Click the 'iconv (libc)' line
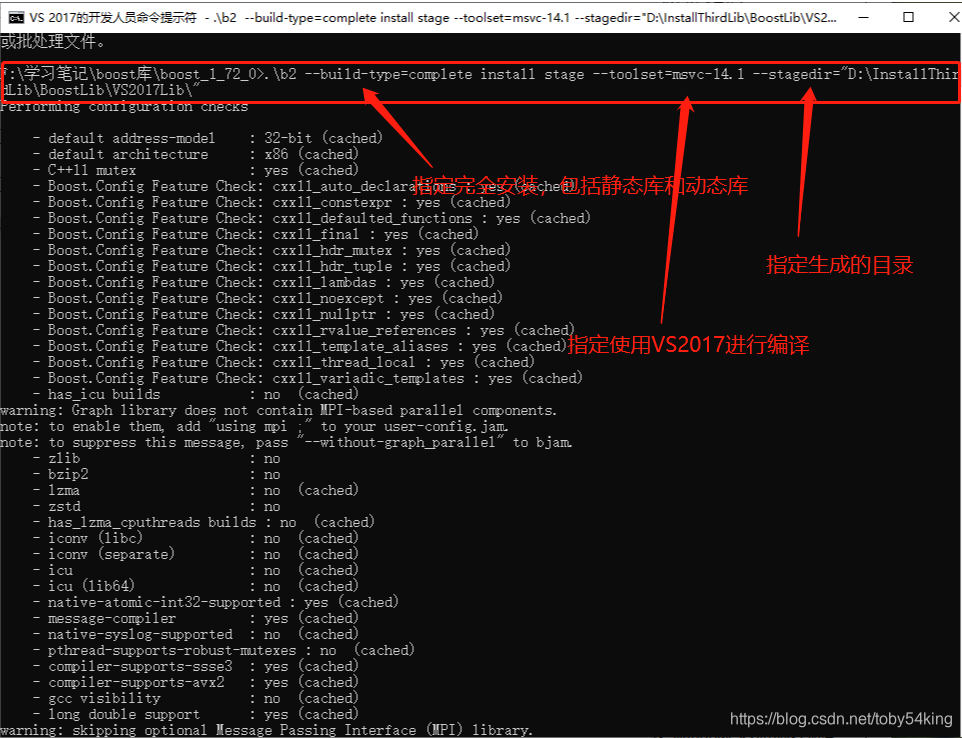Viewport: 962px width, 738px height. (196, 538)
